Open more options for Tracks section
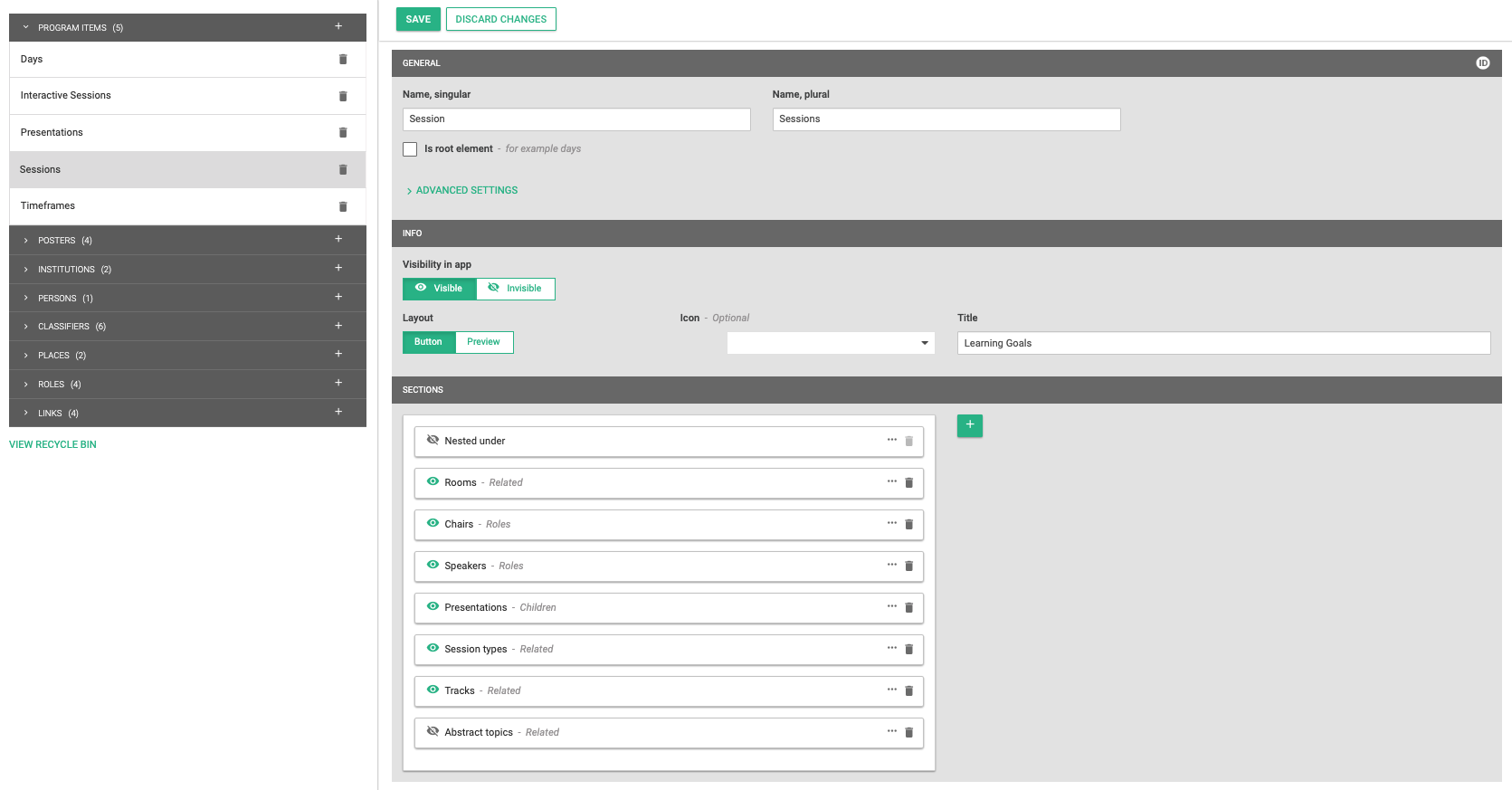This screenshot has width=1512, height=790. click(x=892, y=690)
